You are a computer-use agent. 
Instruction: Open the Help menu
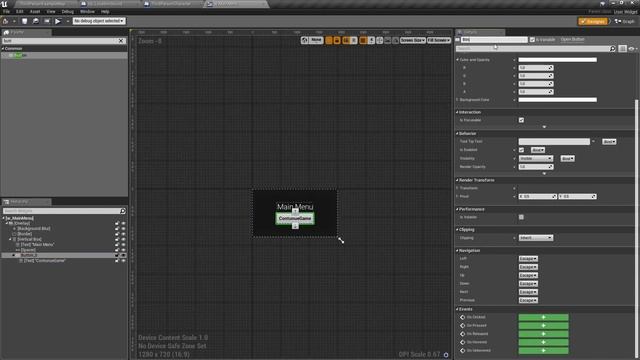tap(105, 11)
